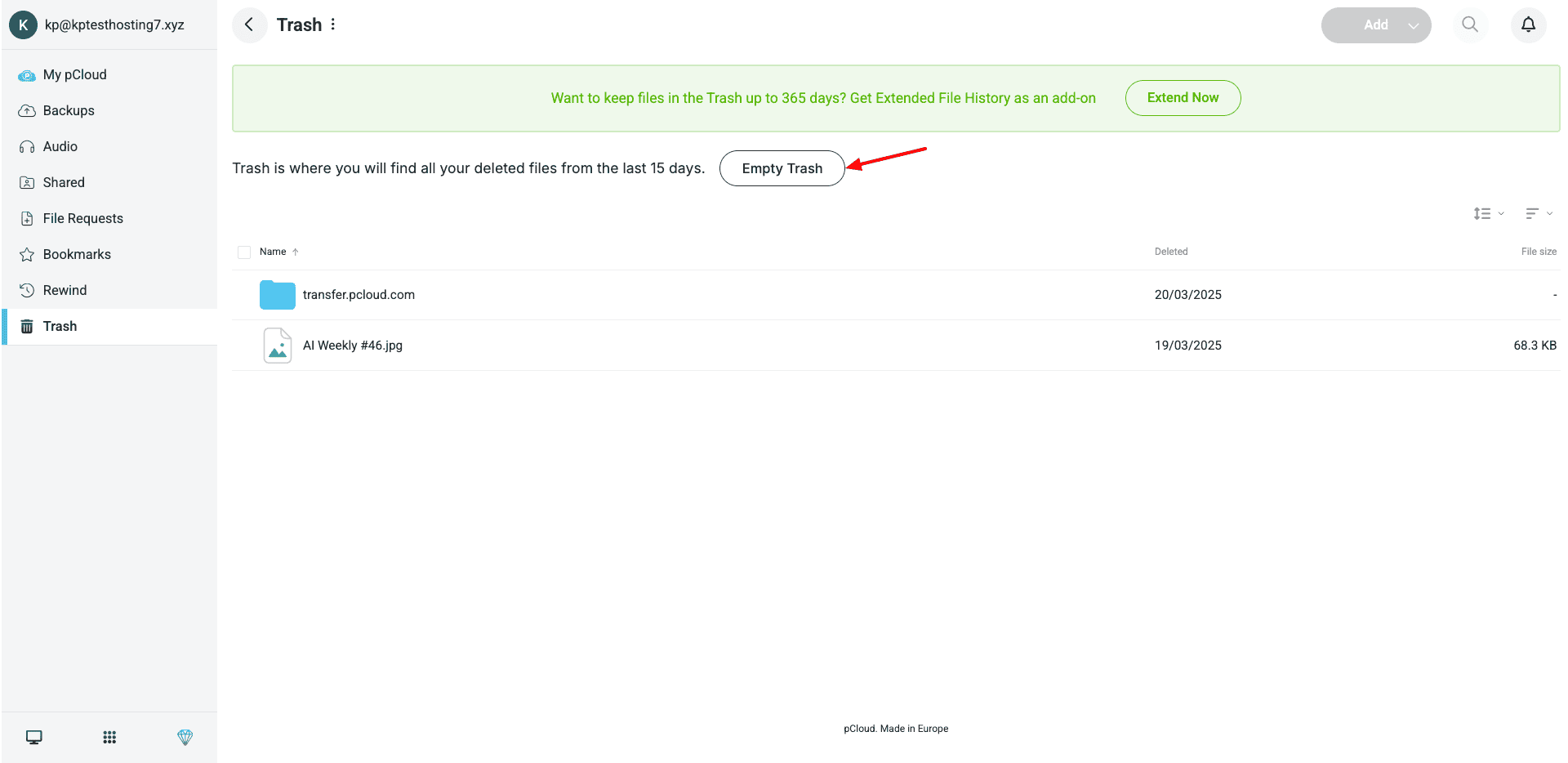Click the 68.3 KB file size
The height and width of the screenshot is (763, 1568).
pos(1535,346)
